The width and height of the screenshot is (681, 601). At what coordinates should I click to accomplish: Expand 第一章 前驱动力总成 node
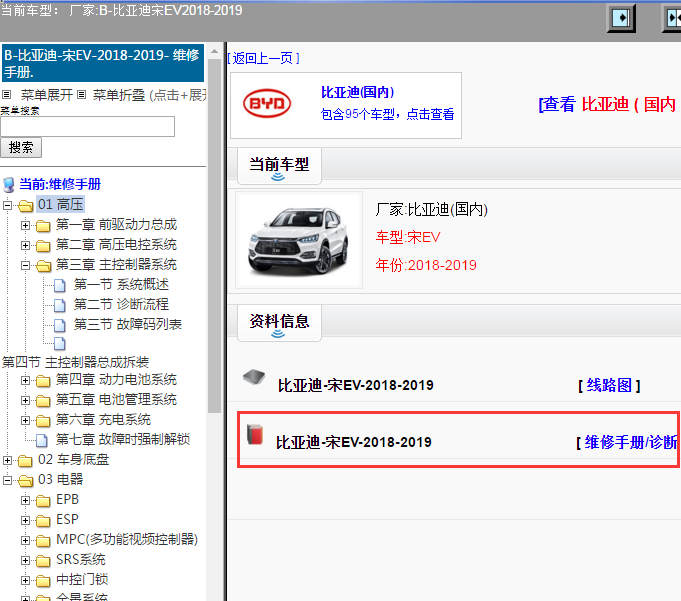pyautogui.click(x=25, y=225)
